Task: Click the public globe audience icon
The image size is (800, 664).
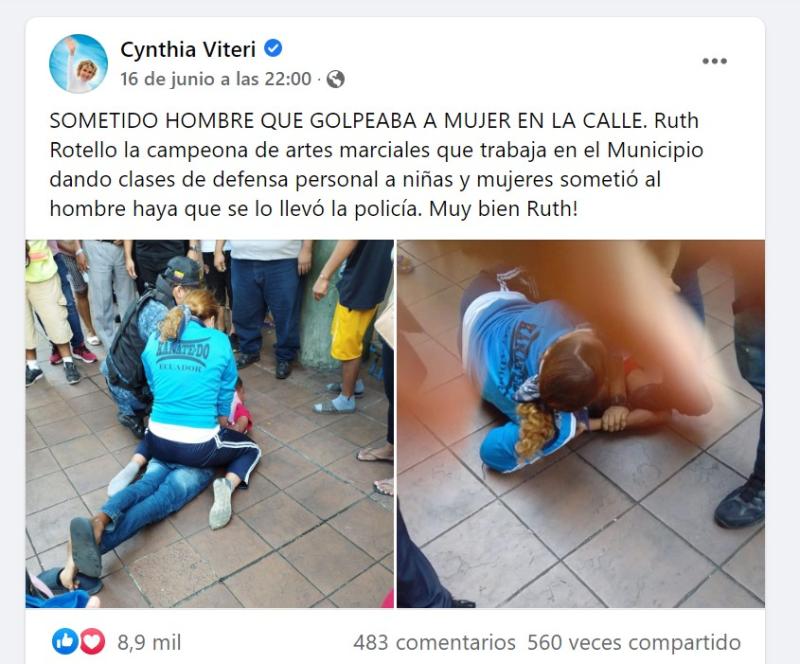Action: pyautogui.click(x=335, y=79)
